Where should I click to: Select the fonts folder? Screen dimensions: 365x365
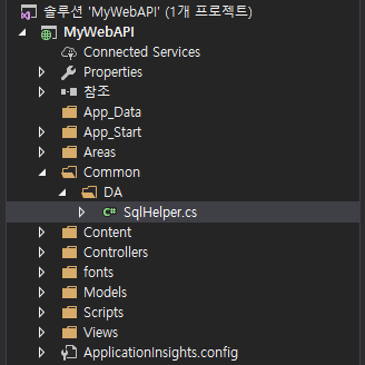tap(98, 272)
